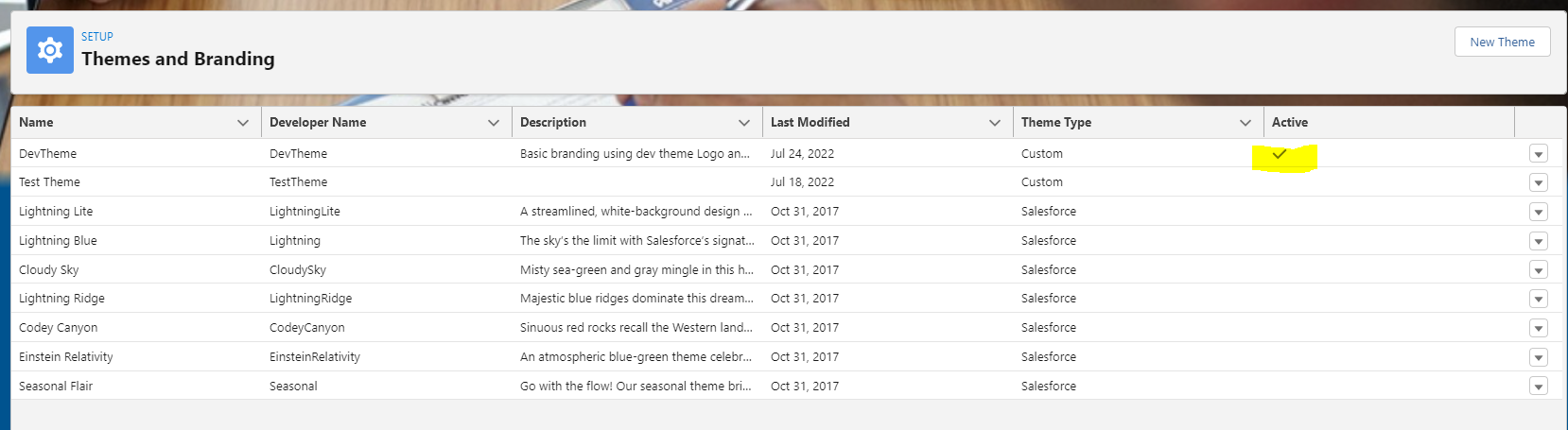Click the Setup gear icon
The width and height of the screenshot is (1568, 430).
tap(49, 50)
